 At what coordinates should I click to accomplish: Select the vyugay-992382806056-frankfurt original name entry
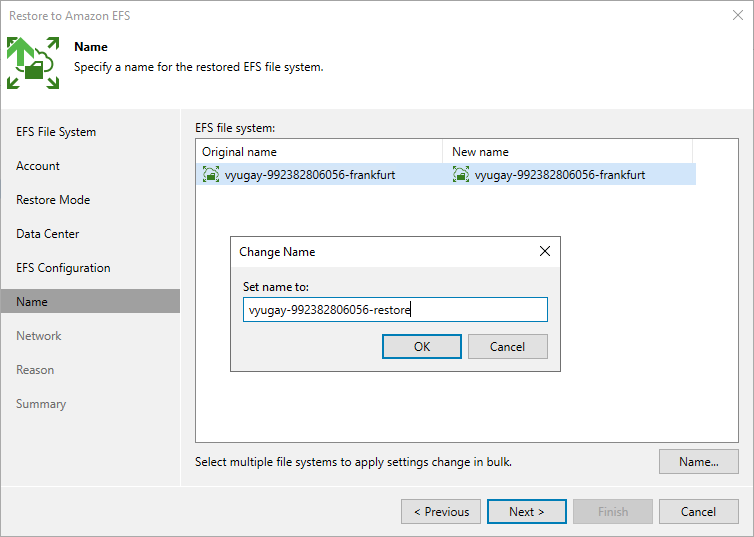tap(310, 175)
